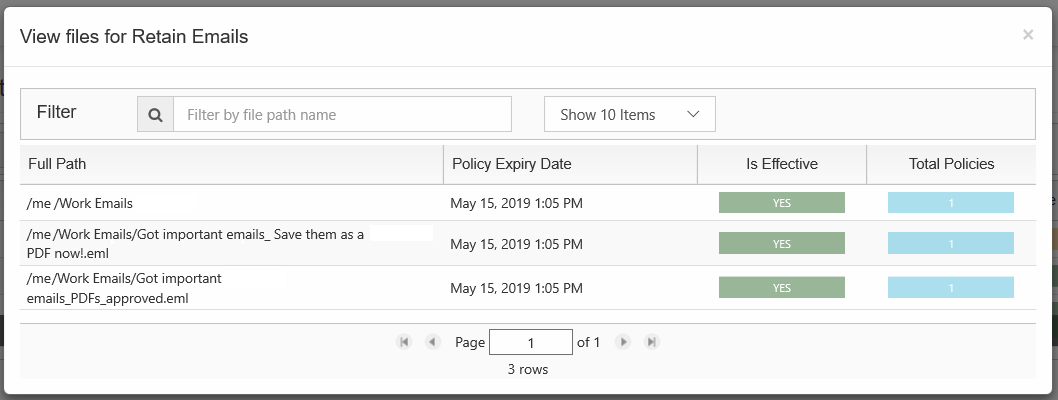Jump to last page of results
The image size is (1058, 400).
tap(652, 342)
